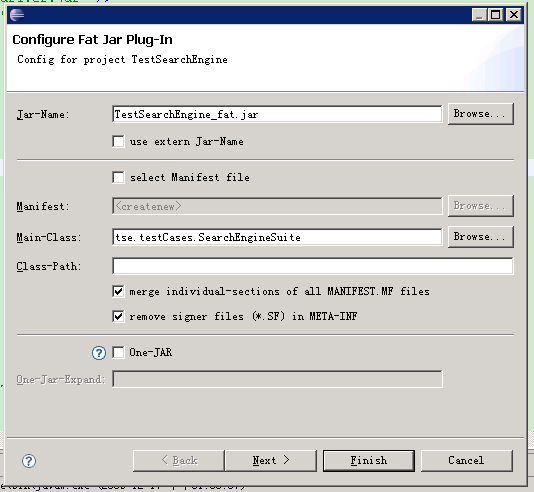The width and height of the screenshot is (534, 492).
Task: Enable the One-JAR checkbox
Action: coord(118,352)
